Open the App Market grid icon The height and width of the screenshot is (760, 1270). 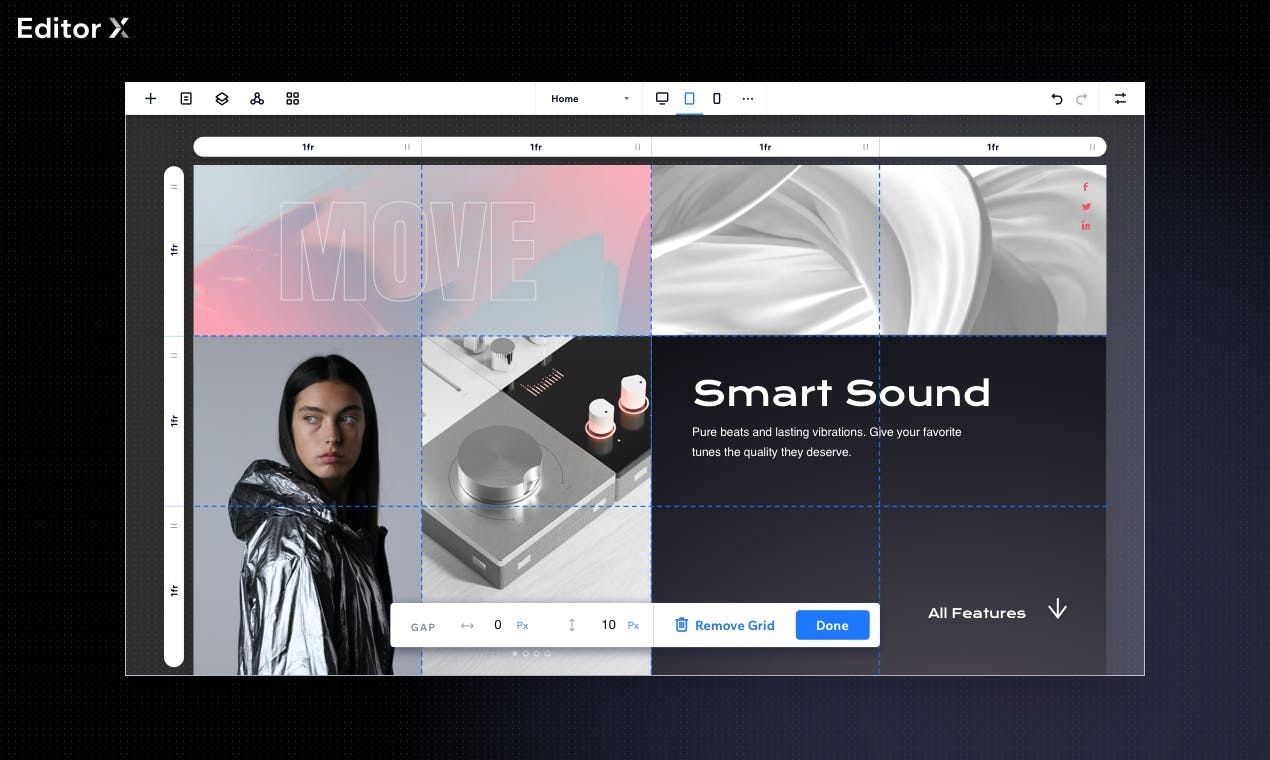pyautogui.click(x=293, y=99)
